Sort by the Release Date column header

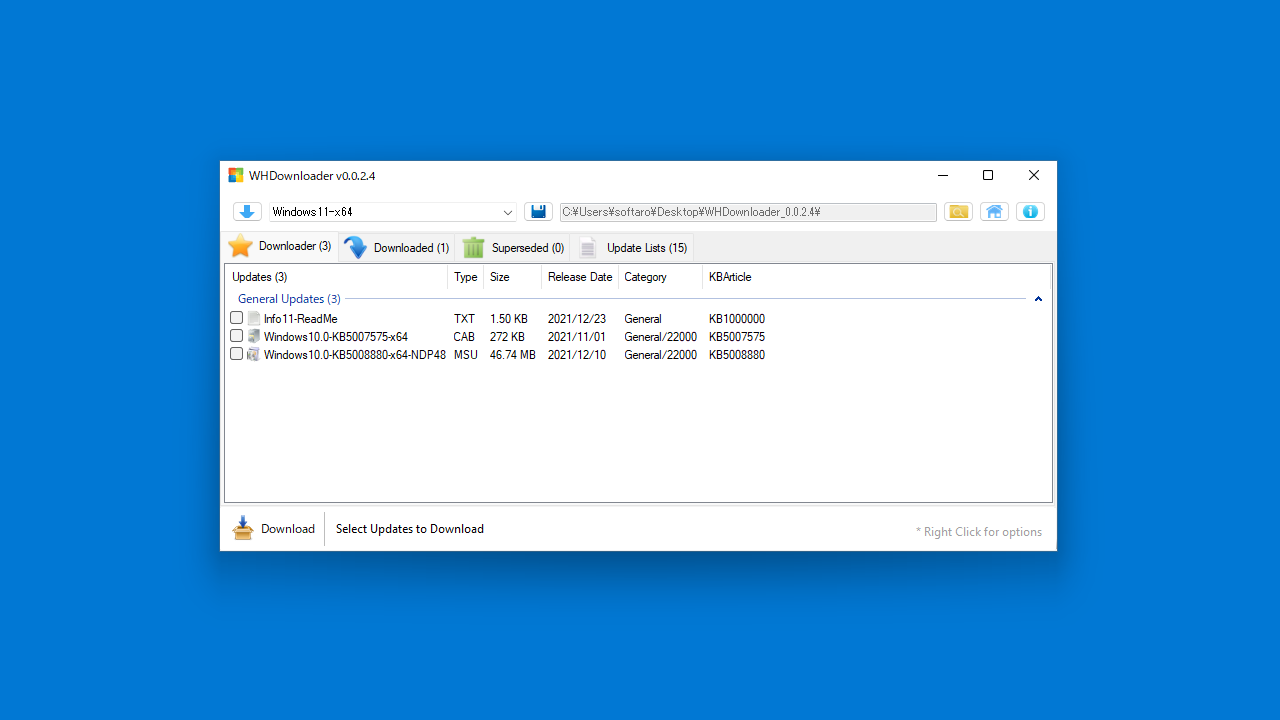click(x=580, y=277)
